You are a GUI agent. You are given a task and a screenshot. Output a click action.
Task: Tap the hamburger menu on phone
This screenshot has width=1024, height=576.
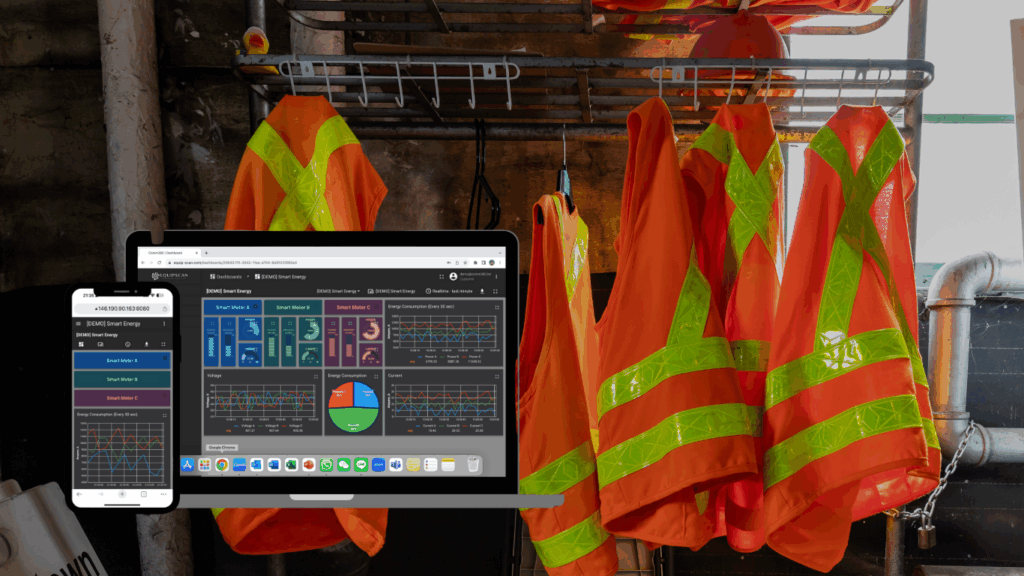click(x=79, y=324)
